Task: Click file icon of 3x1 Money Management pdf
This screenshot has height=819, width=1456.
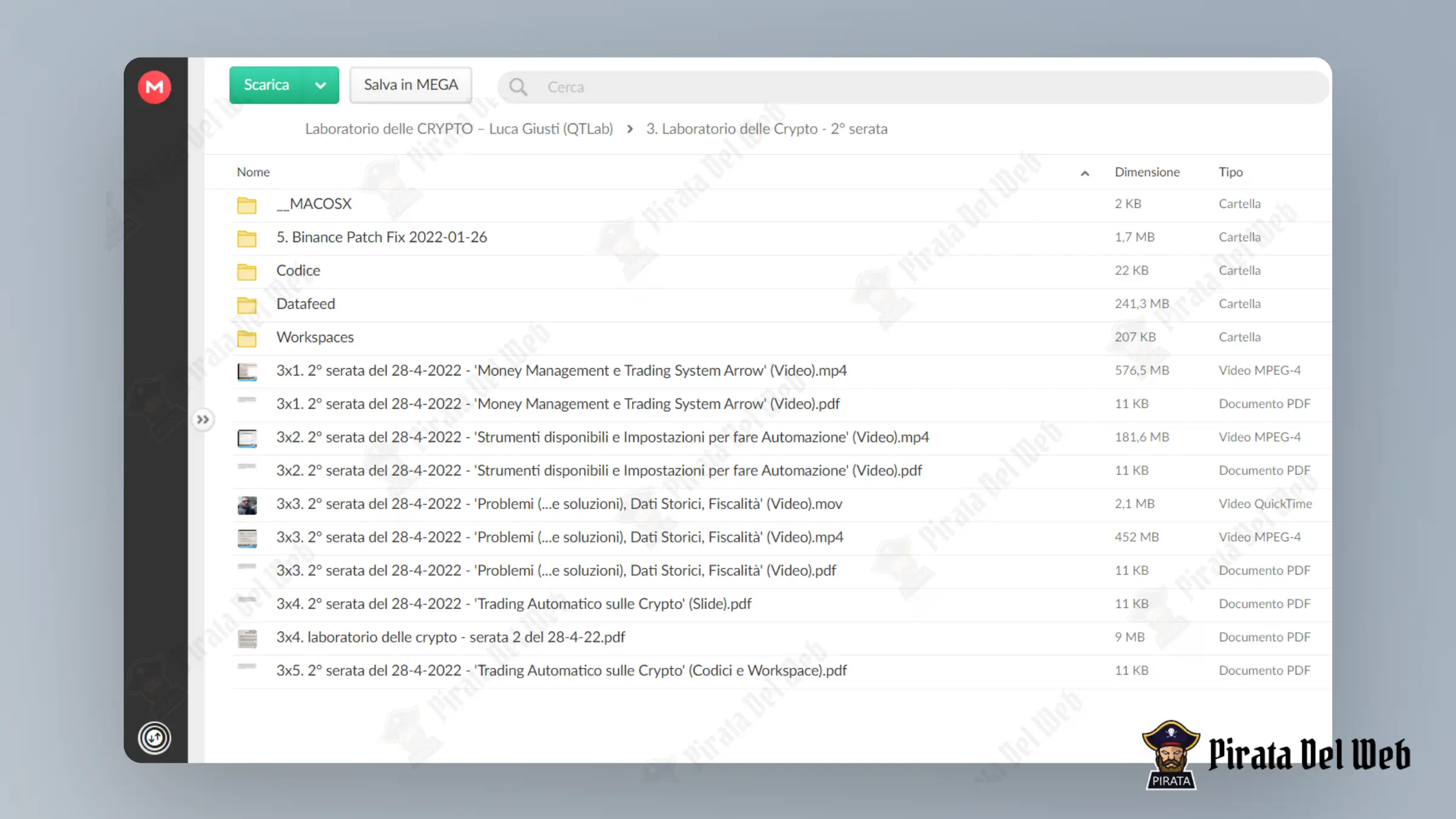Action: tap(247, 400)
